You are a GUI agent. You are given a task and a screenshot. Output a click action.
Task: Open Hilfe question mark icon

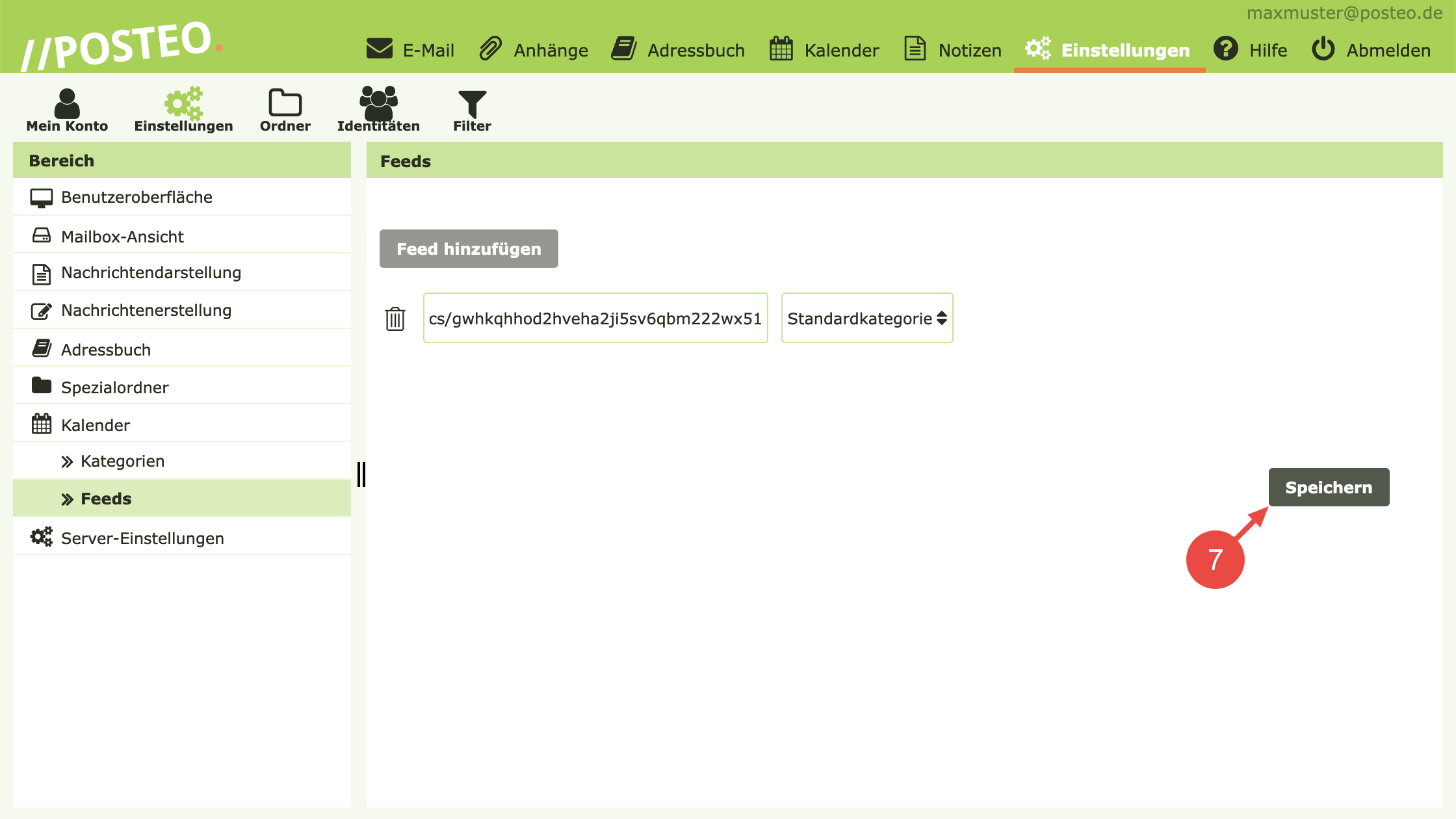click(1226, 49)
